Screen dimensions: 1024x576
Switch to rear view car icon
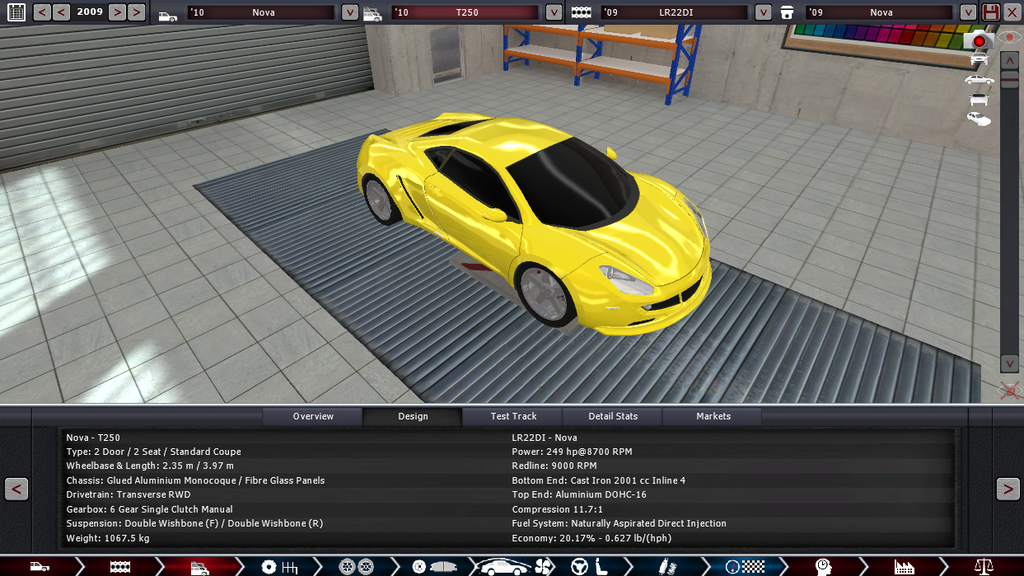979,100
